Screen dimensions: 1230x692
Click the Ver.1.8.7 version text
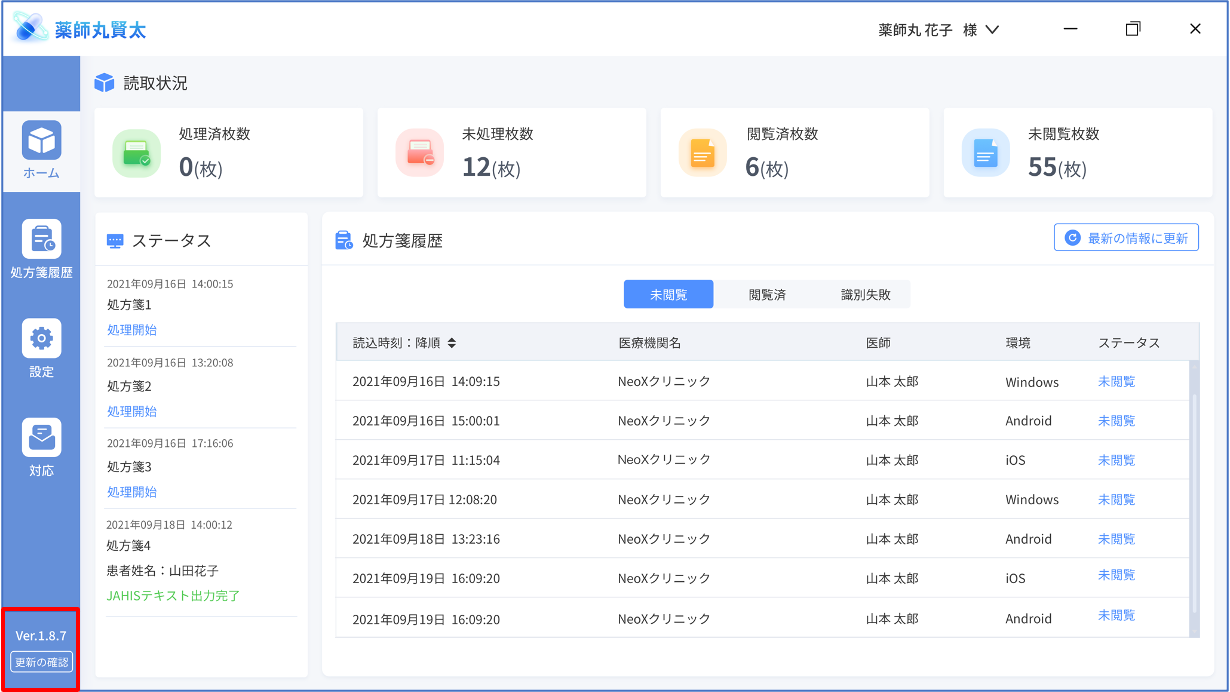[x=41, y=636]
